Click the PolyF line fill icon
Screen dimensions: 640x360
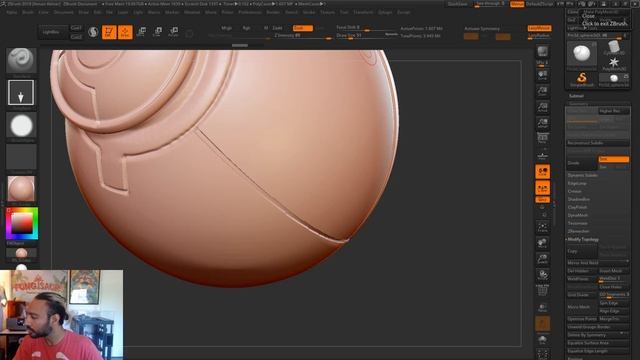tap(542, 291)
